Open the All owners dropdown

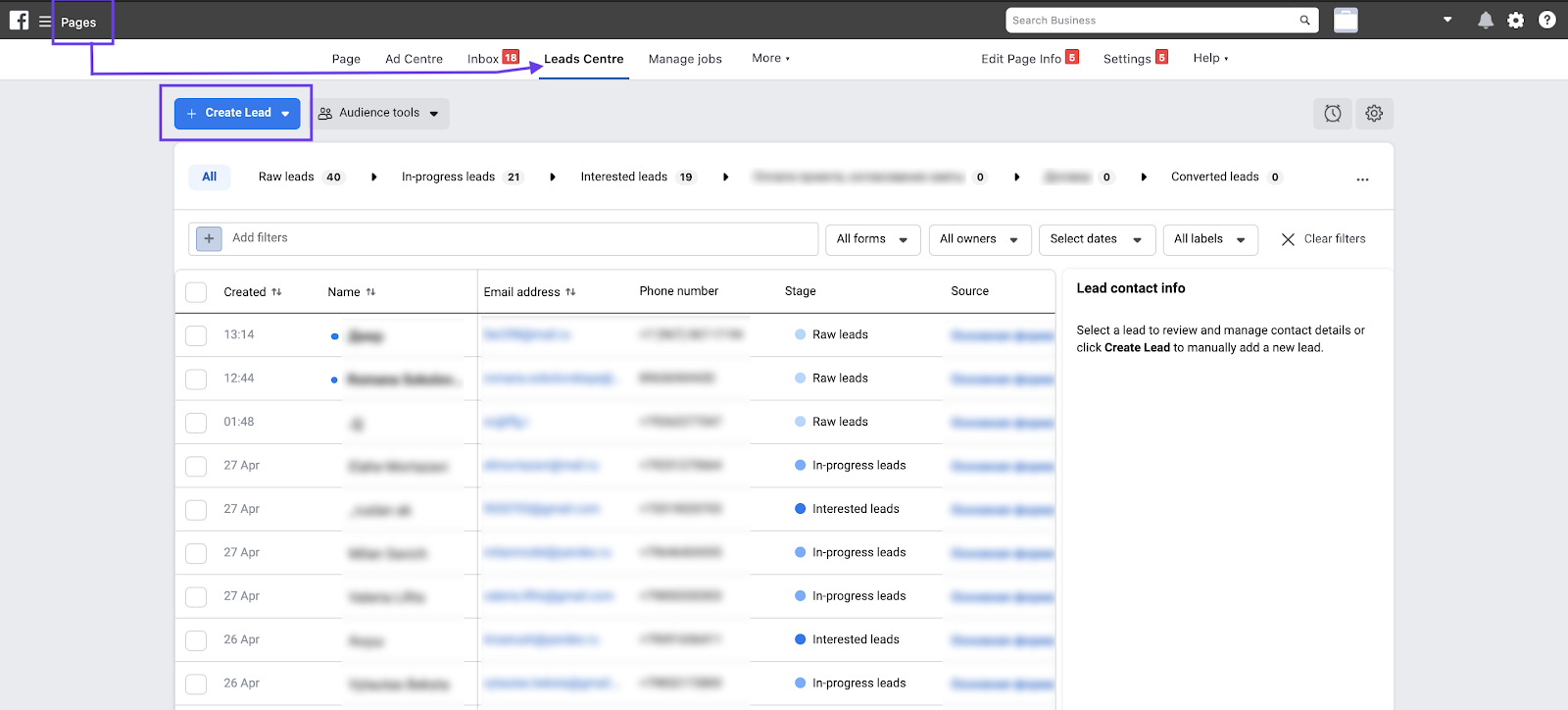[x=979, y=239]
